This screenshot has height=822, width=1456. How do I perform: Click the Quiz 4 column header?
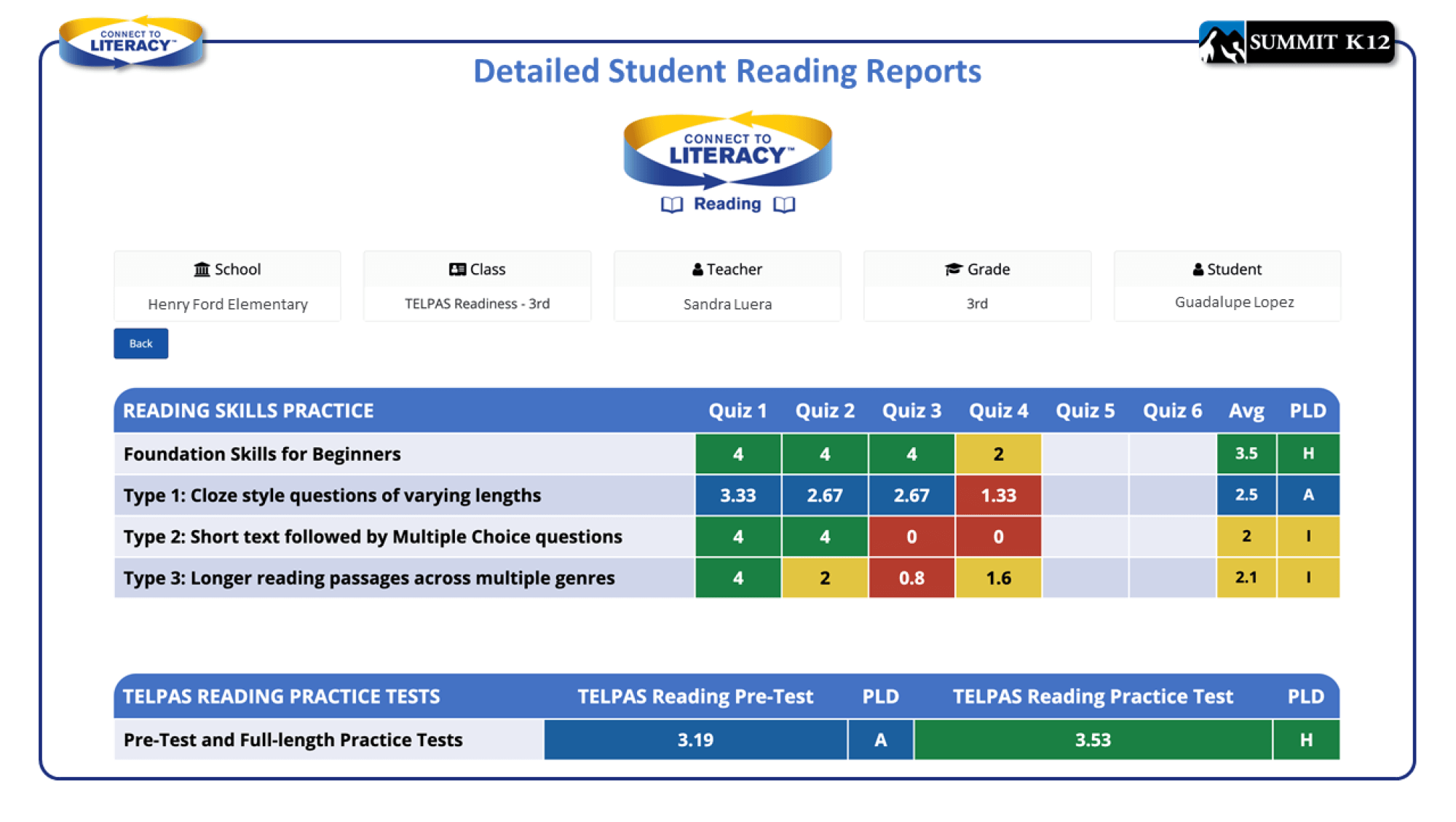[998, 411]
